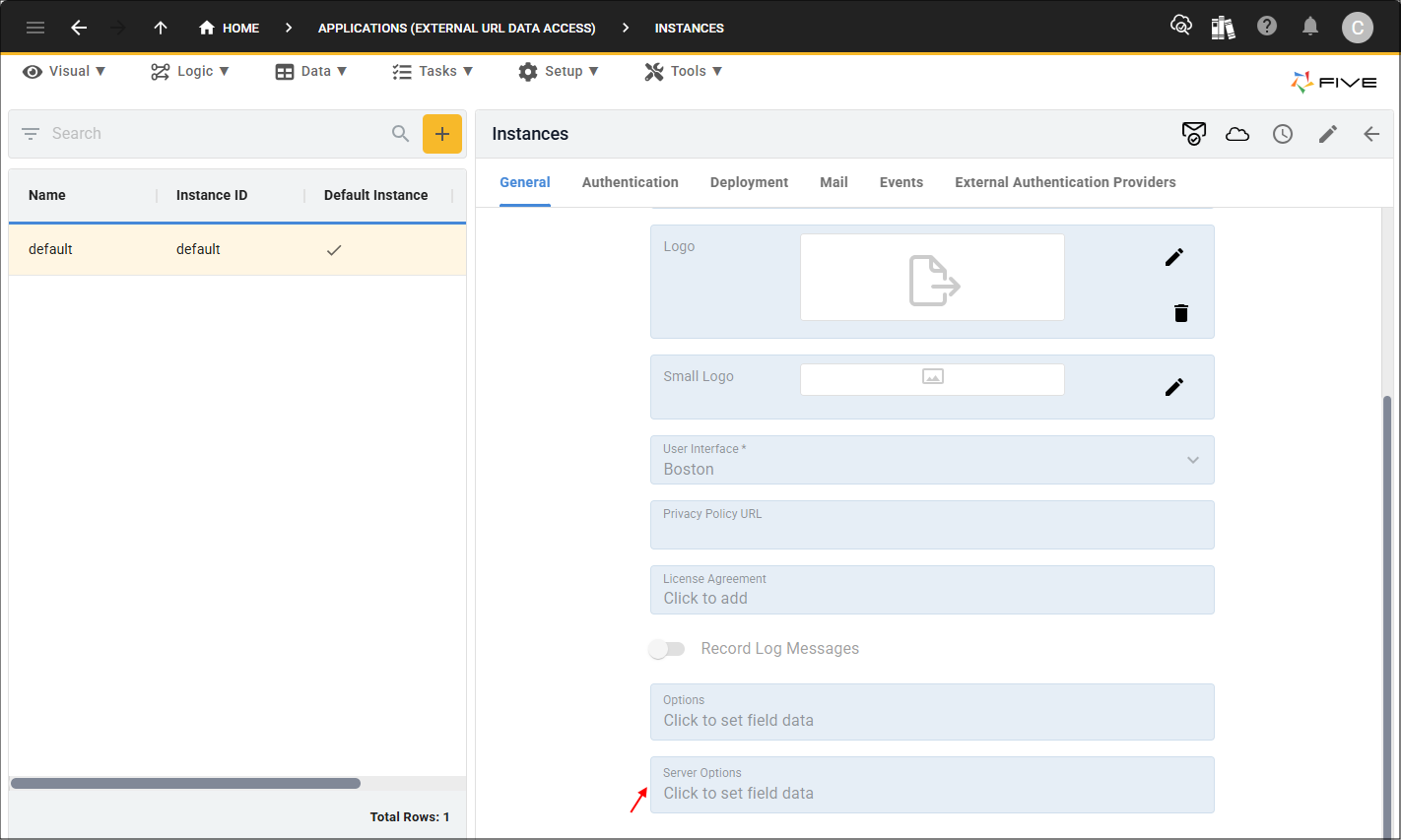Screen dimensions: 1401x840
Task: Open the hamburger navigation menu
Action: [35, 28]
